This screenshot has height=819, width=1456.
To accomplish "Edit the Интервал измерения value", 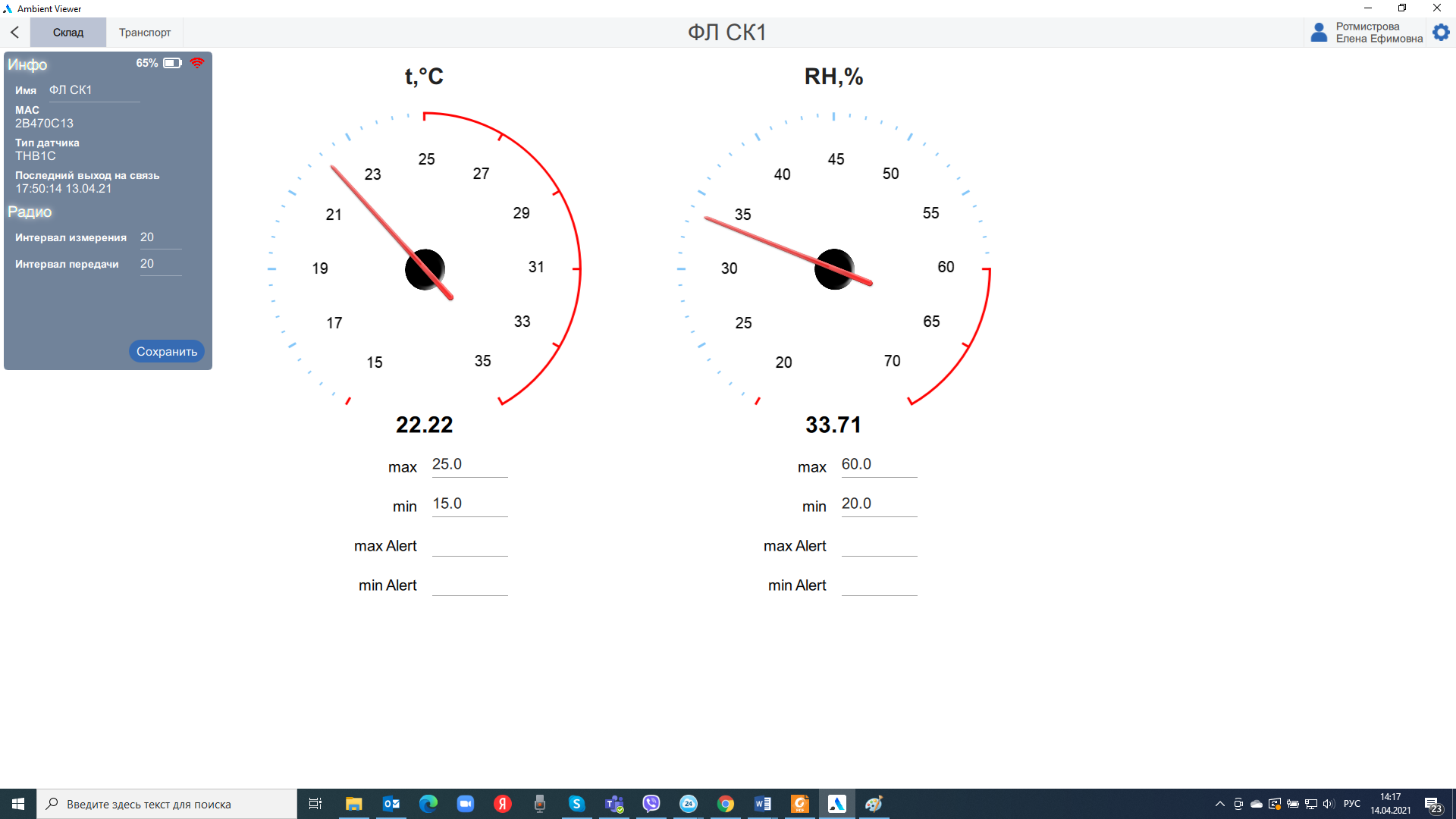I will click(x=160, y=237).
